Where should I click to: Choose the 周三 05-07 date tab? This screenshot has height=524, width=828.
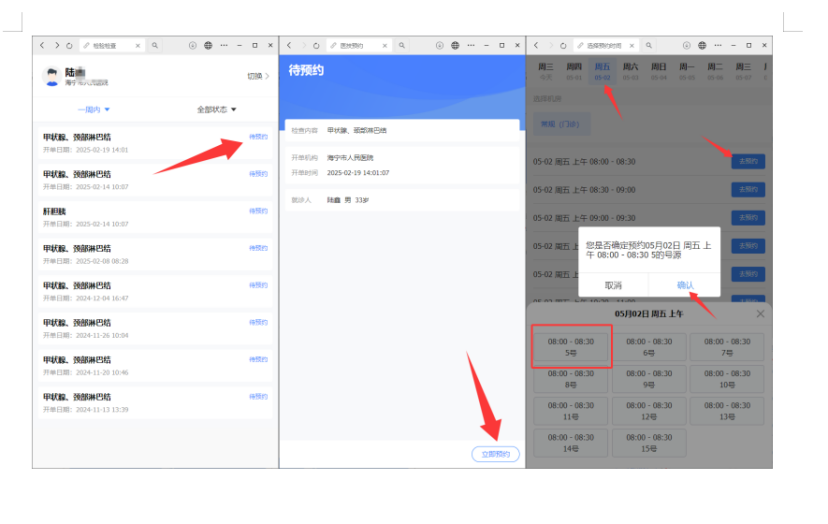tap(743, 72)
